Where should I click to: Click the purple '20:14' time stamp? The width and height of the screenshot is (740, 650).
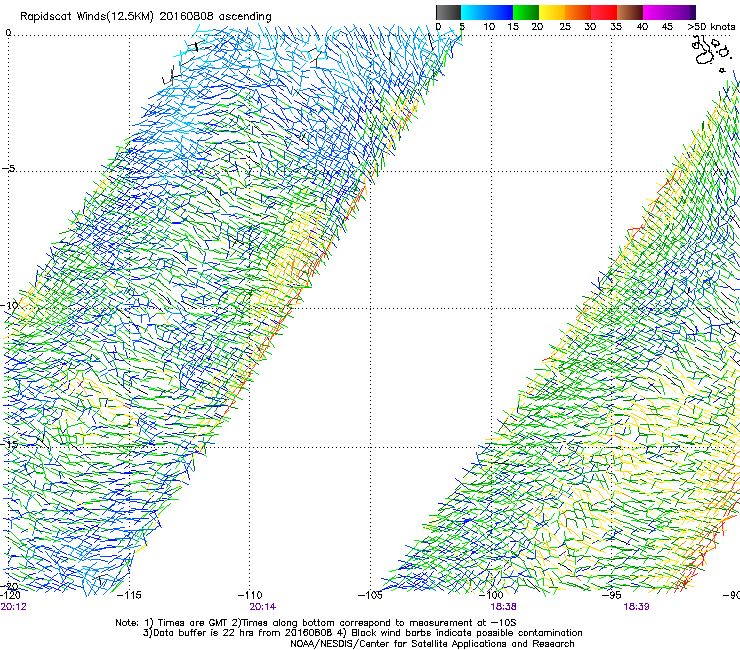point(263,607)
